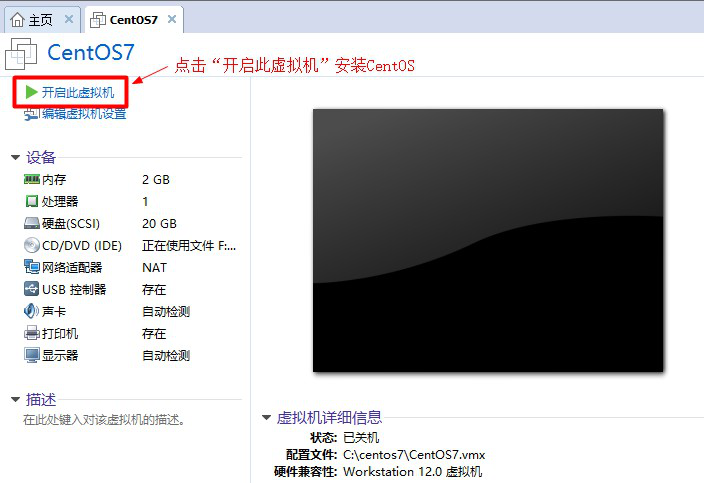Select the 处理器 device label
This screenshot has width=704, height=483.
click(x=60, y=201)
